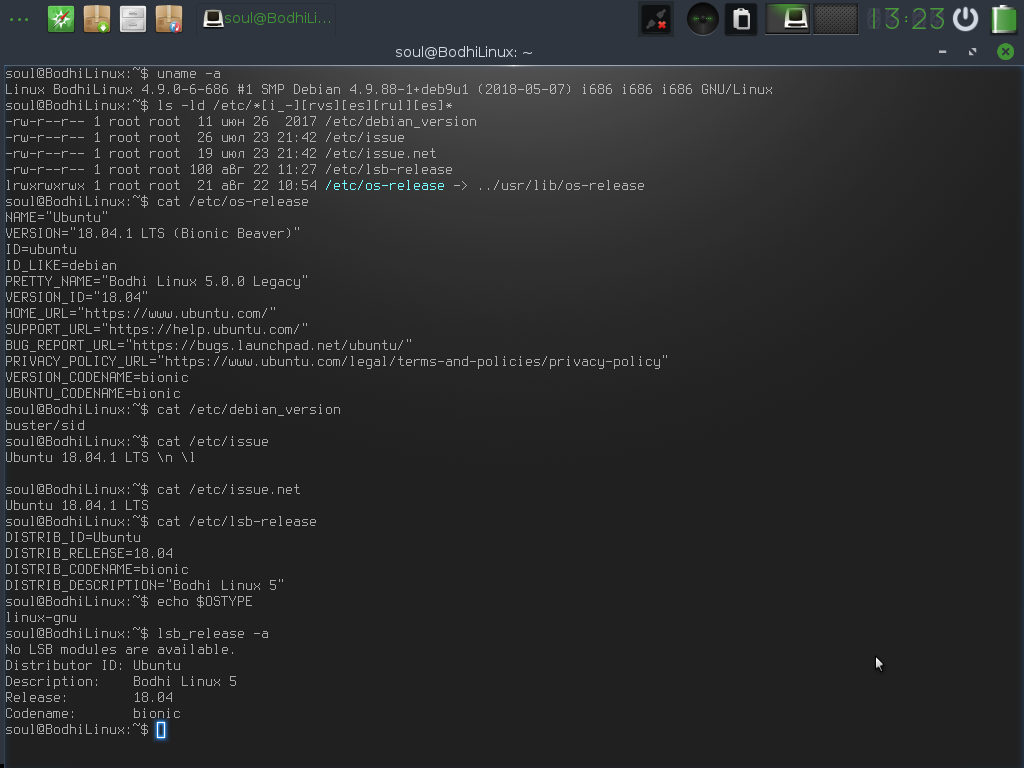This screenshot has height=768, width=1024.
Task: Click the terminal cursor at the last prompt
Action: [161, 730]
